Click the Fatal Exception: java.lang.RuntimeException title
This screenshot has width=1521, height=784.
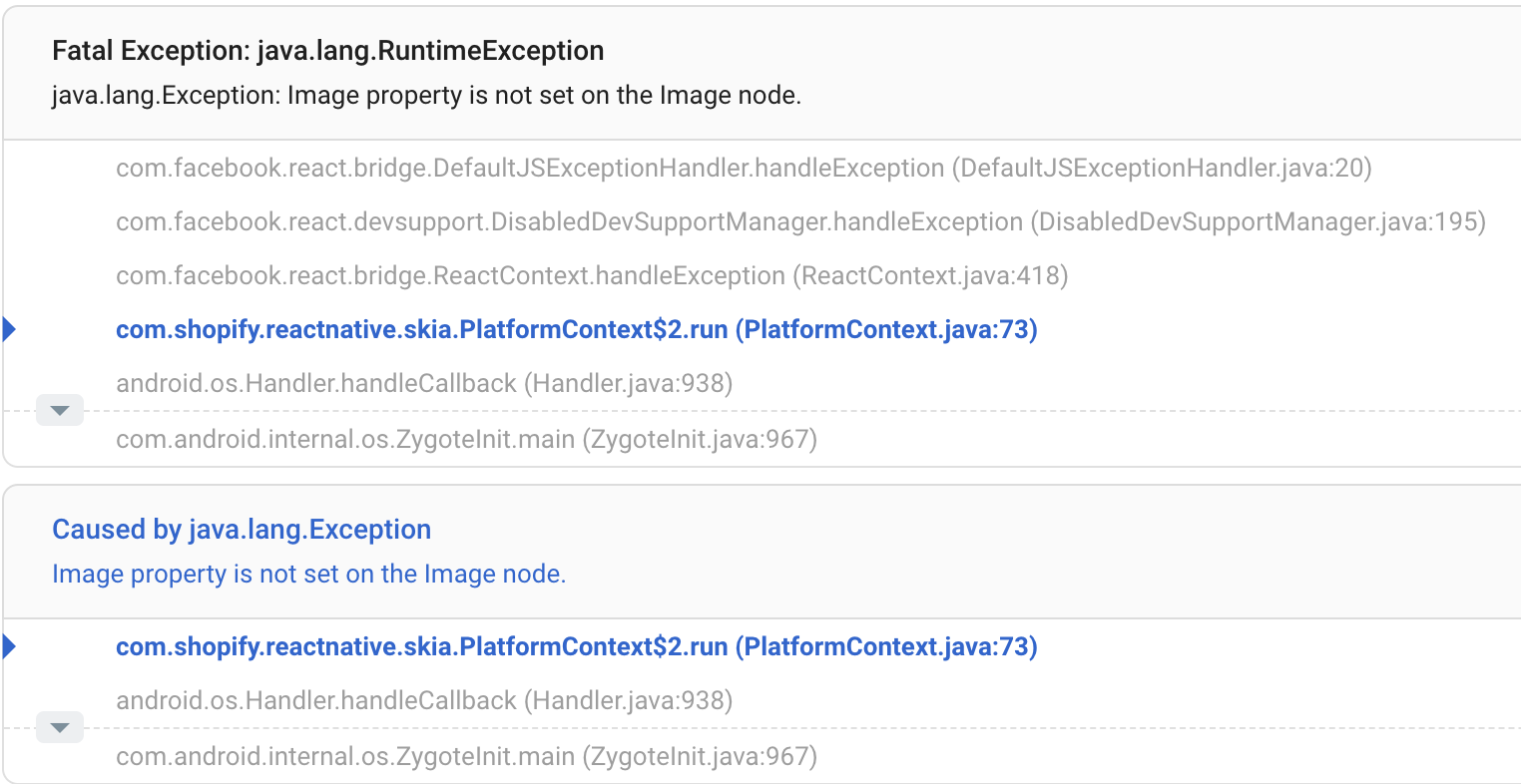click(327, 51)
